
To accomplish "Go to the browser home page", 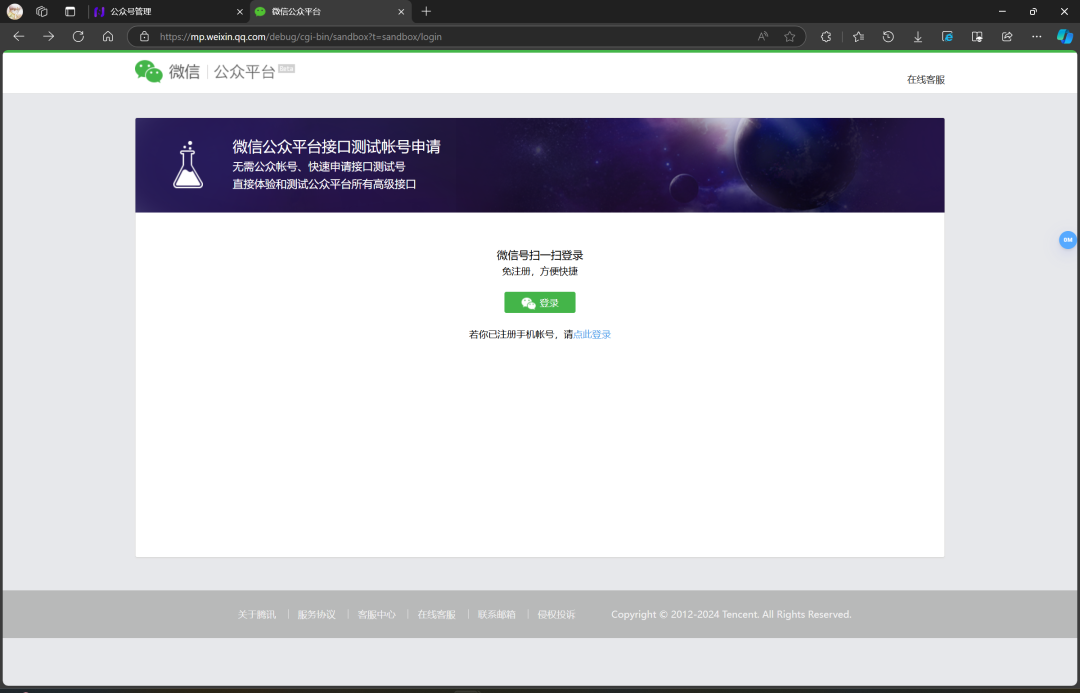I will 108,37.
